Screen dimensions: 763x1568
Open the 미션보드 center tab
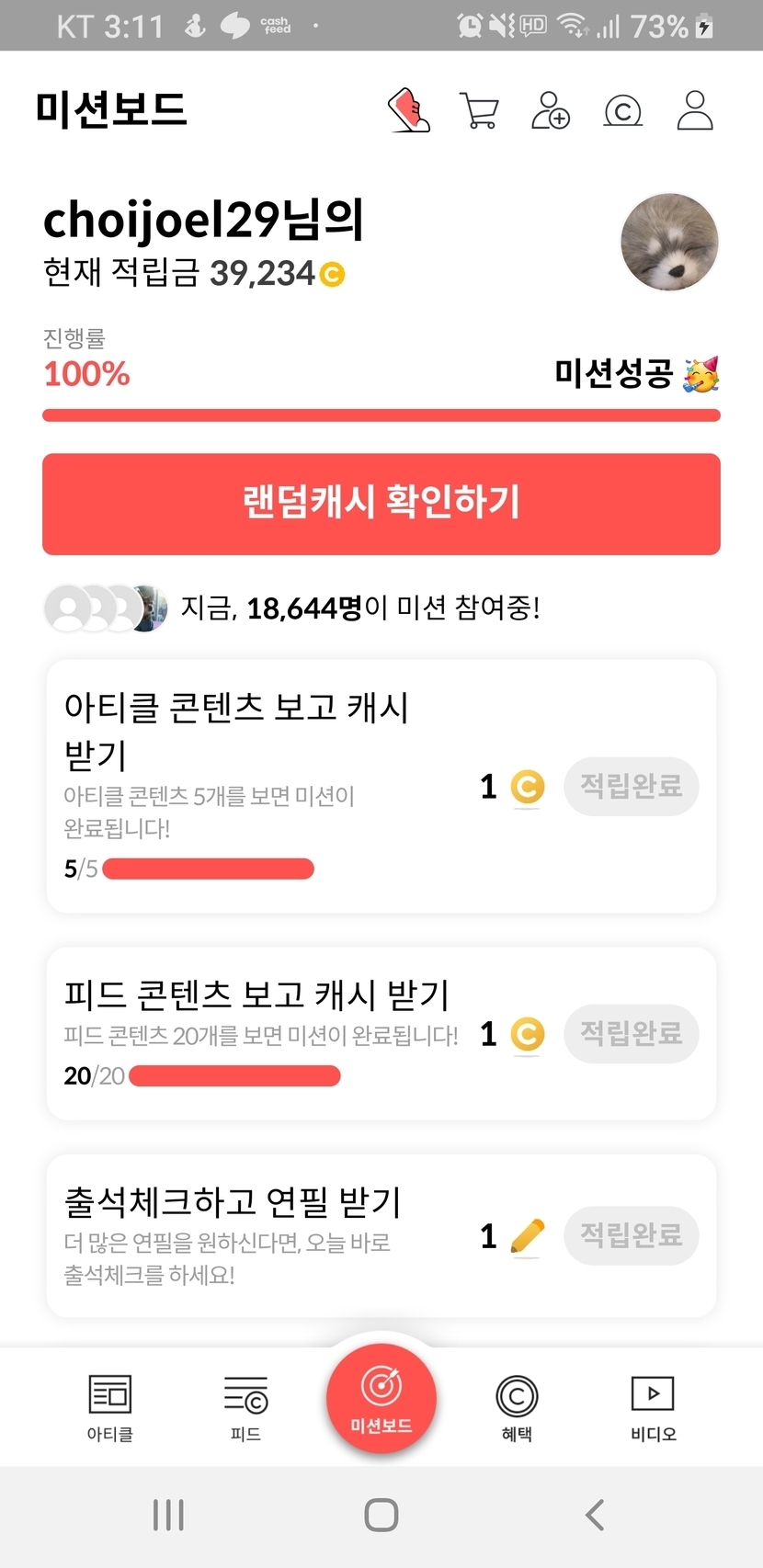pos(381,1396)
